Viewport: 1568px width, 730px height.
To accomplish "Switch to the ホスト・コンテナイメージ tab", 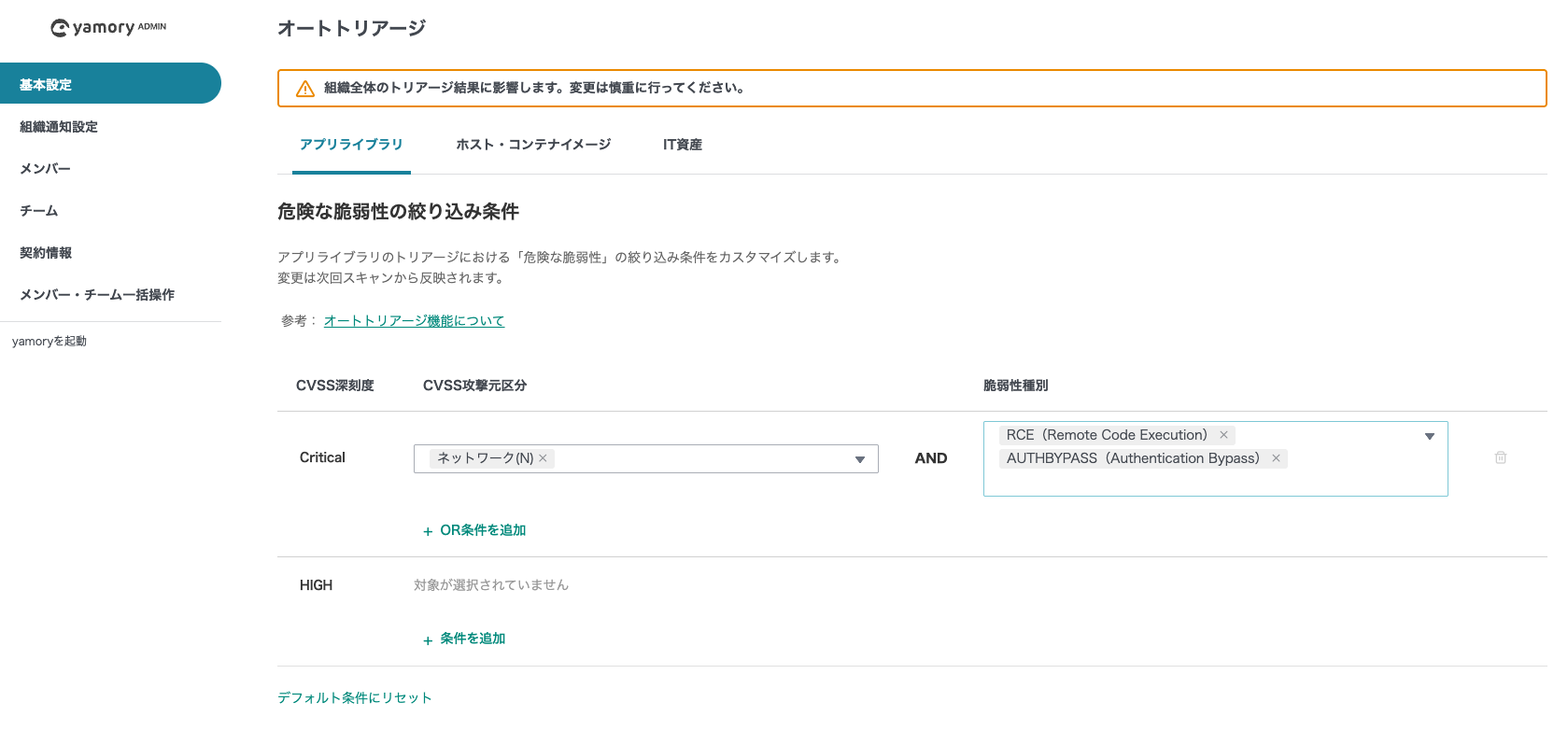I will (x=532, y=145).
